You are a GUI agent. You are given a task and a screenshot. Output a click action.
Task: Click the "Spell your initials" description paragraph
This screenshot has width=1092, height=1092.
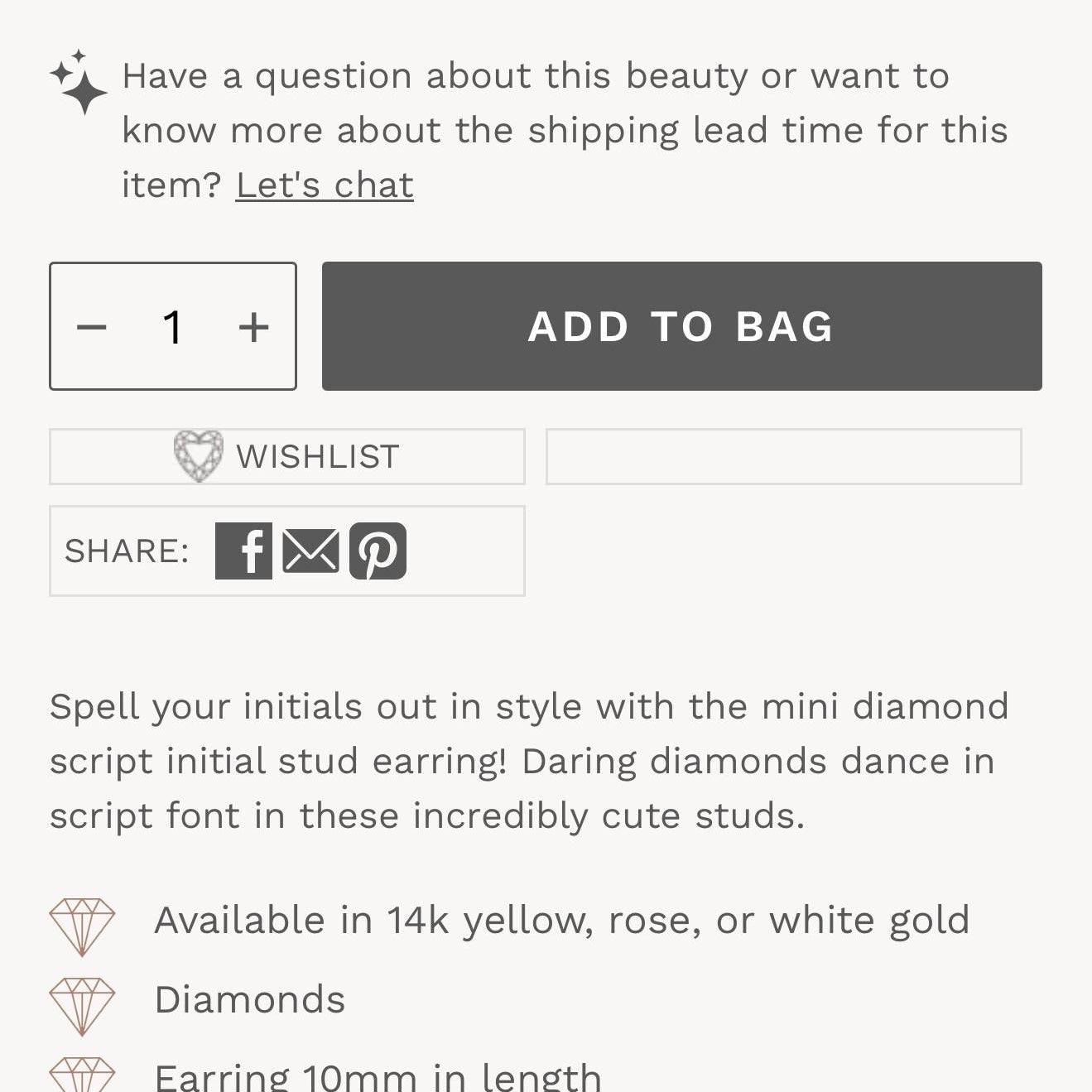(528, 761)
